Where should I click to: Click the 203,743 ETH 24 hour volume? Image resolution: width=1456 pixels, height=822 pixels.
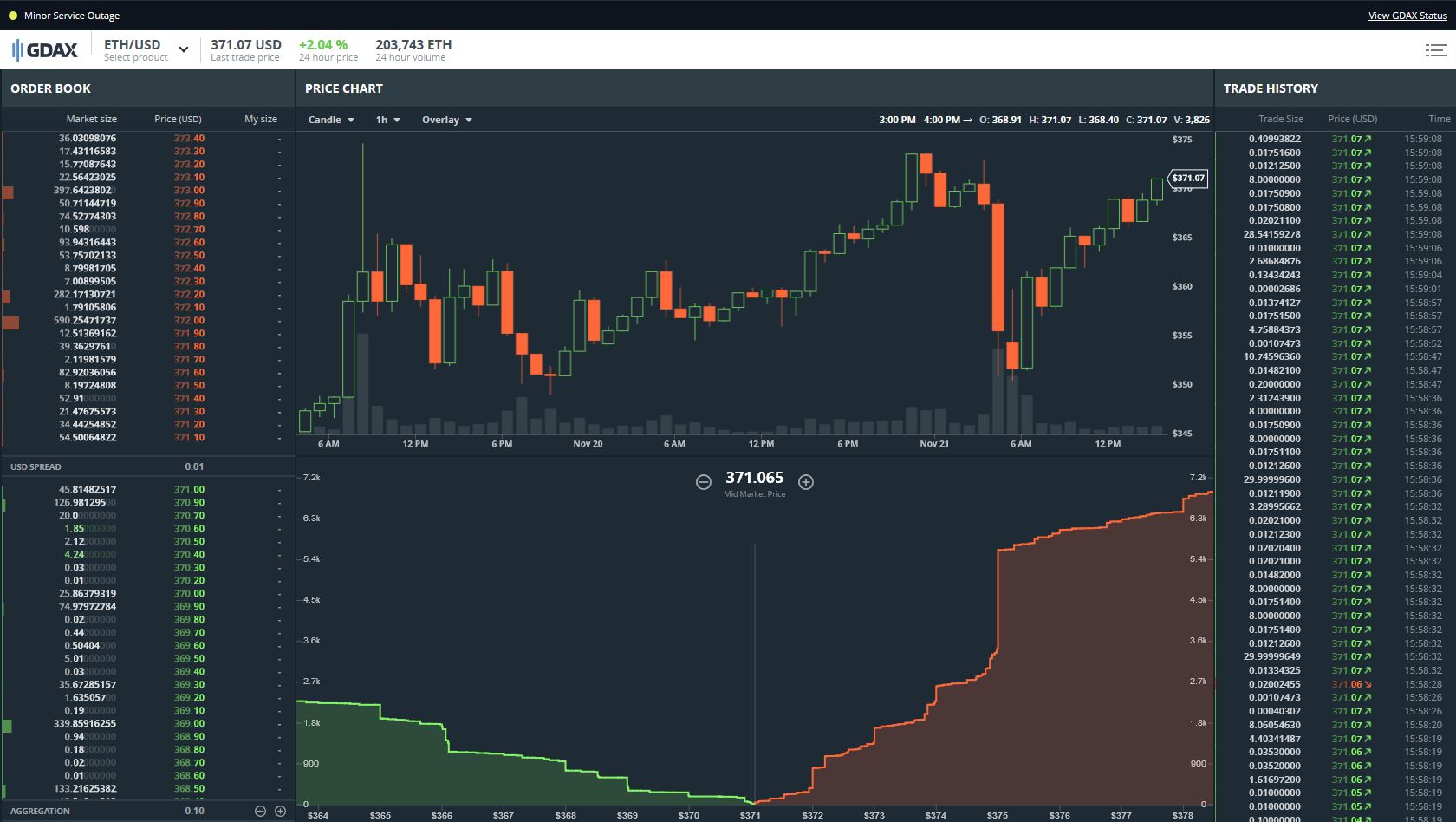413,44
